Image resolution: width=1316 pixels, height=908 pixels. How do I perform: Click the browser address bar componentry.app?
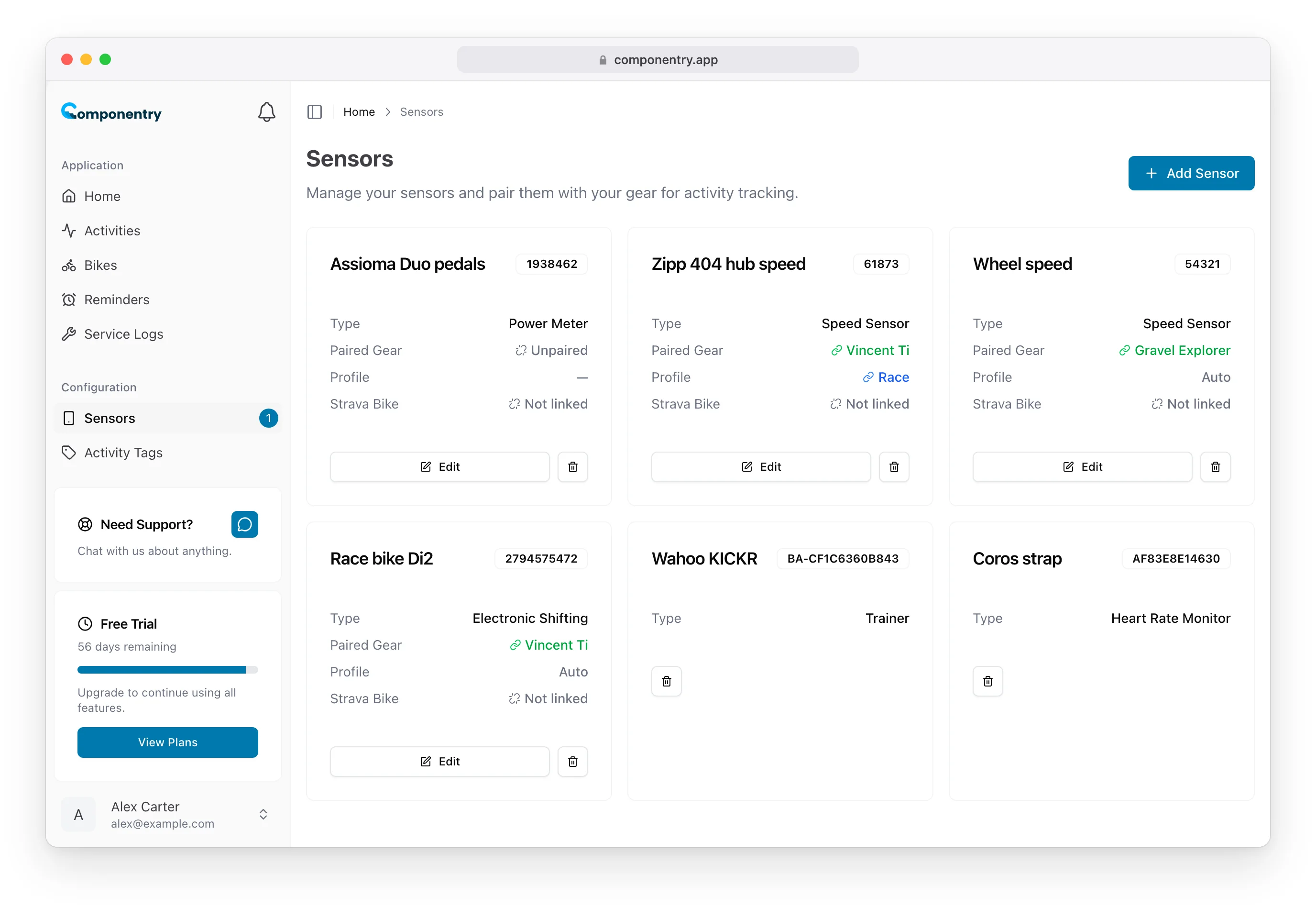[x=658, y=60]
